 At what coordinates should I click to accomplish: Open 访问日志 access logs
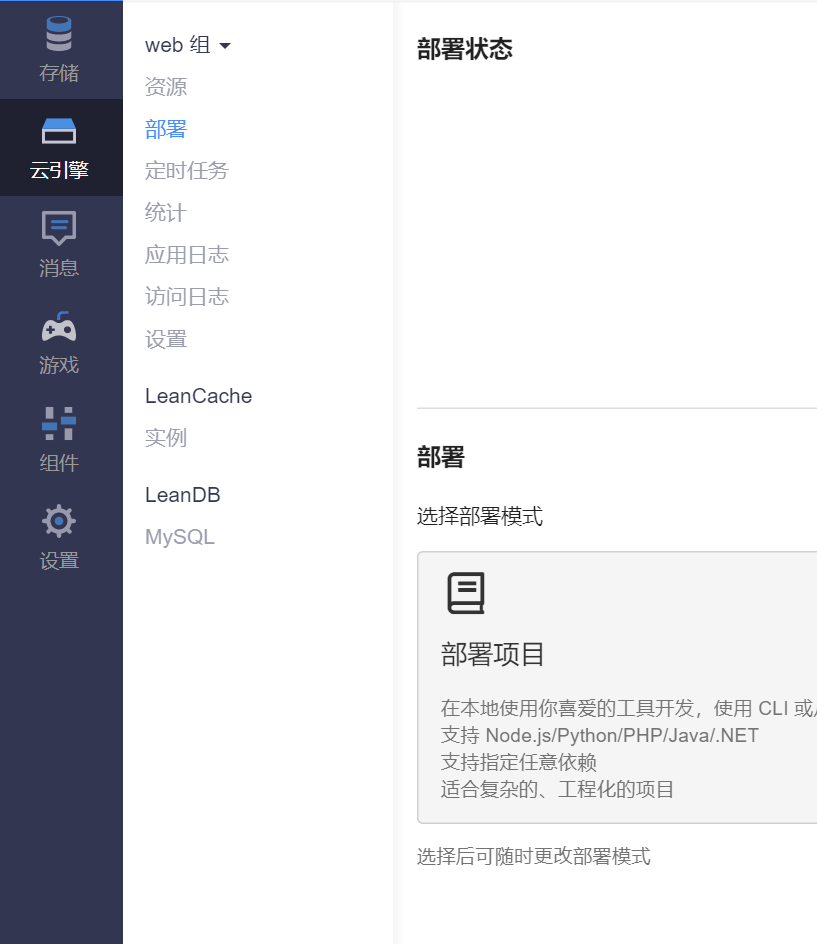point(187,297)
